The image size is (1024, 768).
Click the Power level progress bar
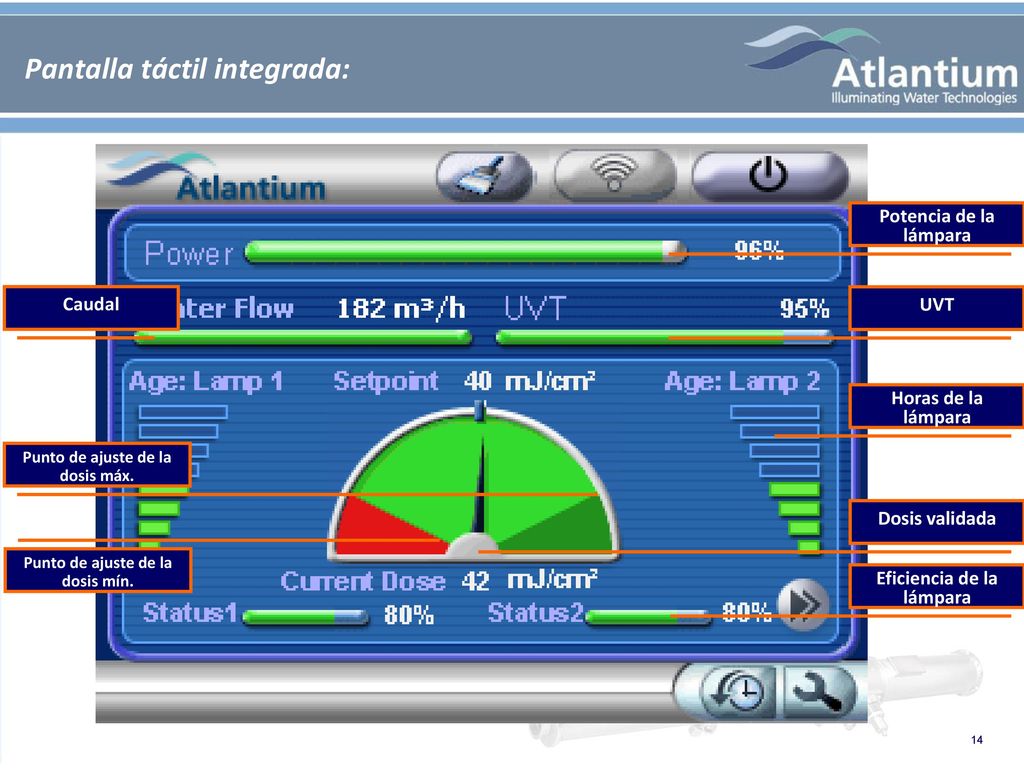(466, 252)
